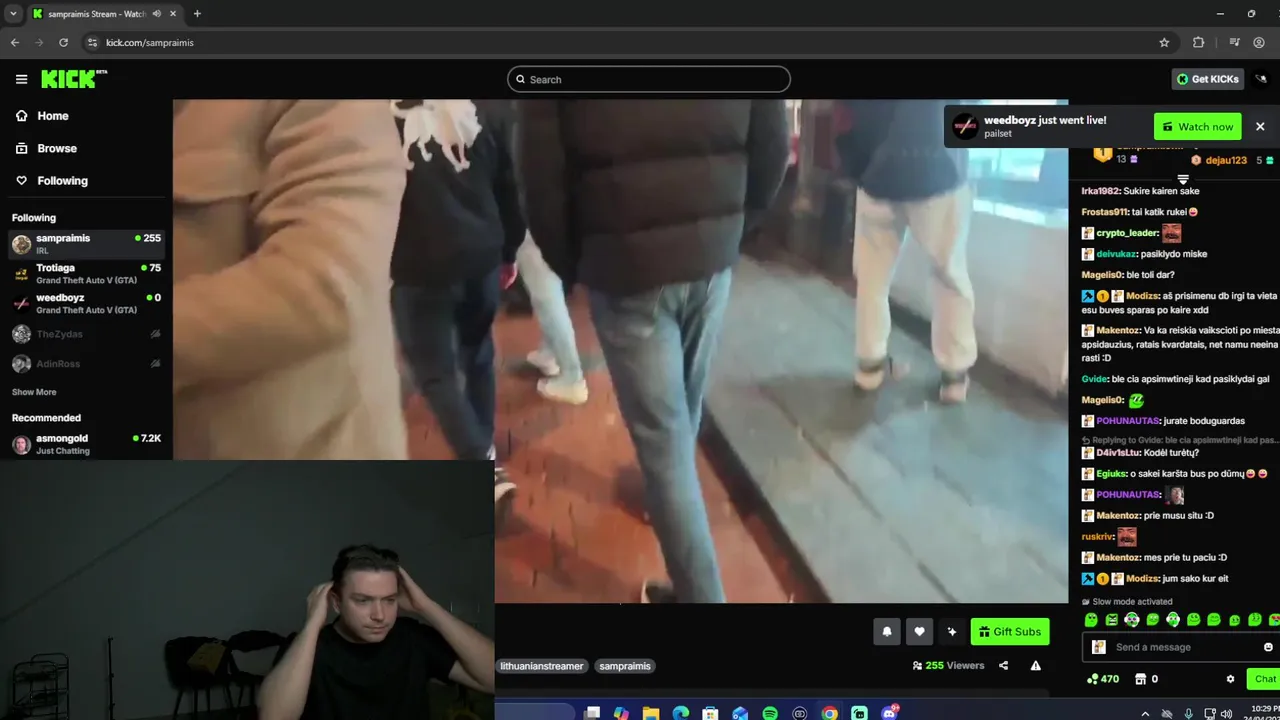Viewport: 1280px width, 720px height.
Task: Click Watch now on weedboyz notification
Action: click(x=1197, y=127)
